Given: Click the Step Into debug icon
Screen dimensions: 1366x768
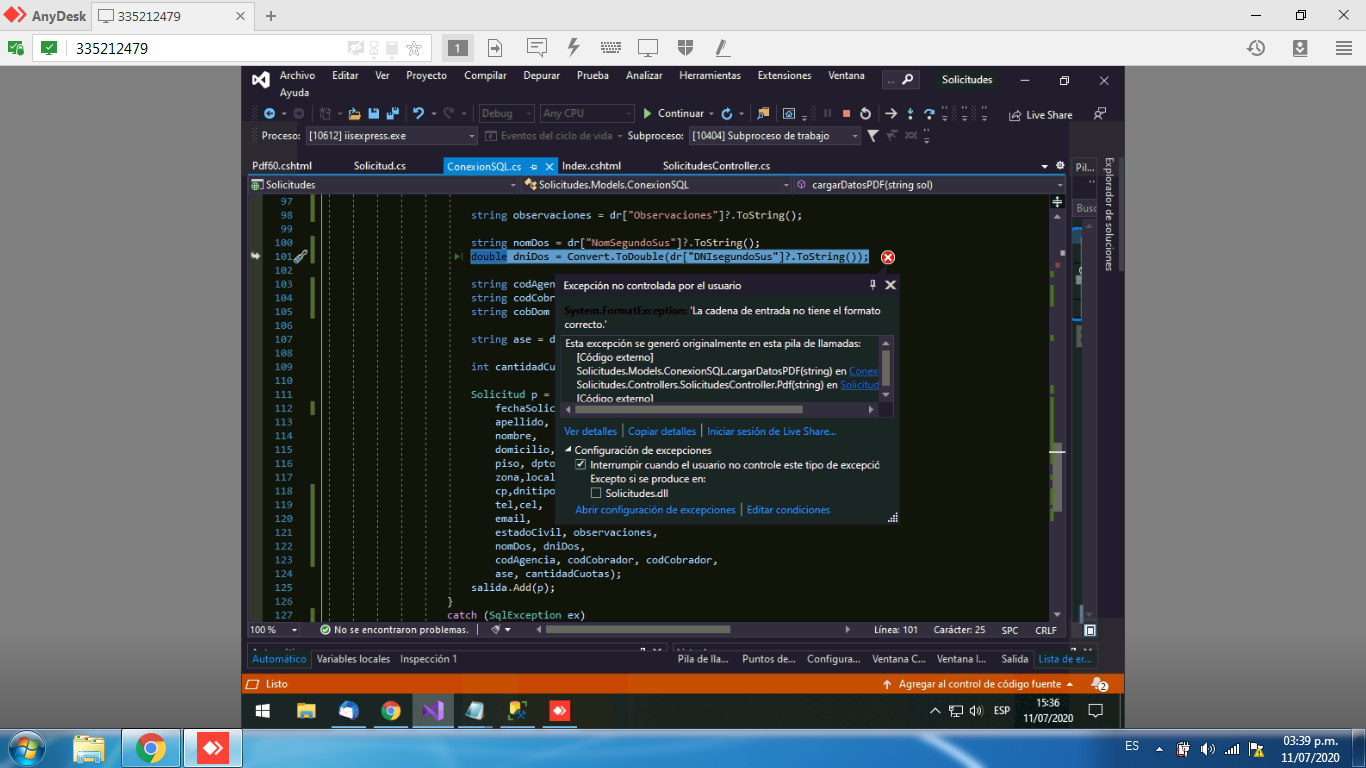Looking at the screenshot, I should 910,114.
